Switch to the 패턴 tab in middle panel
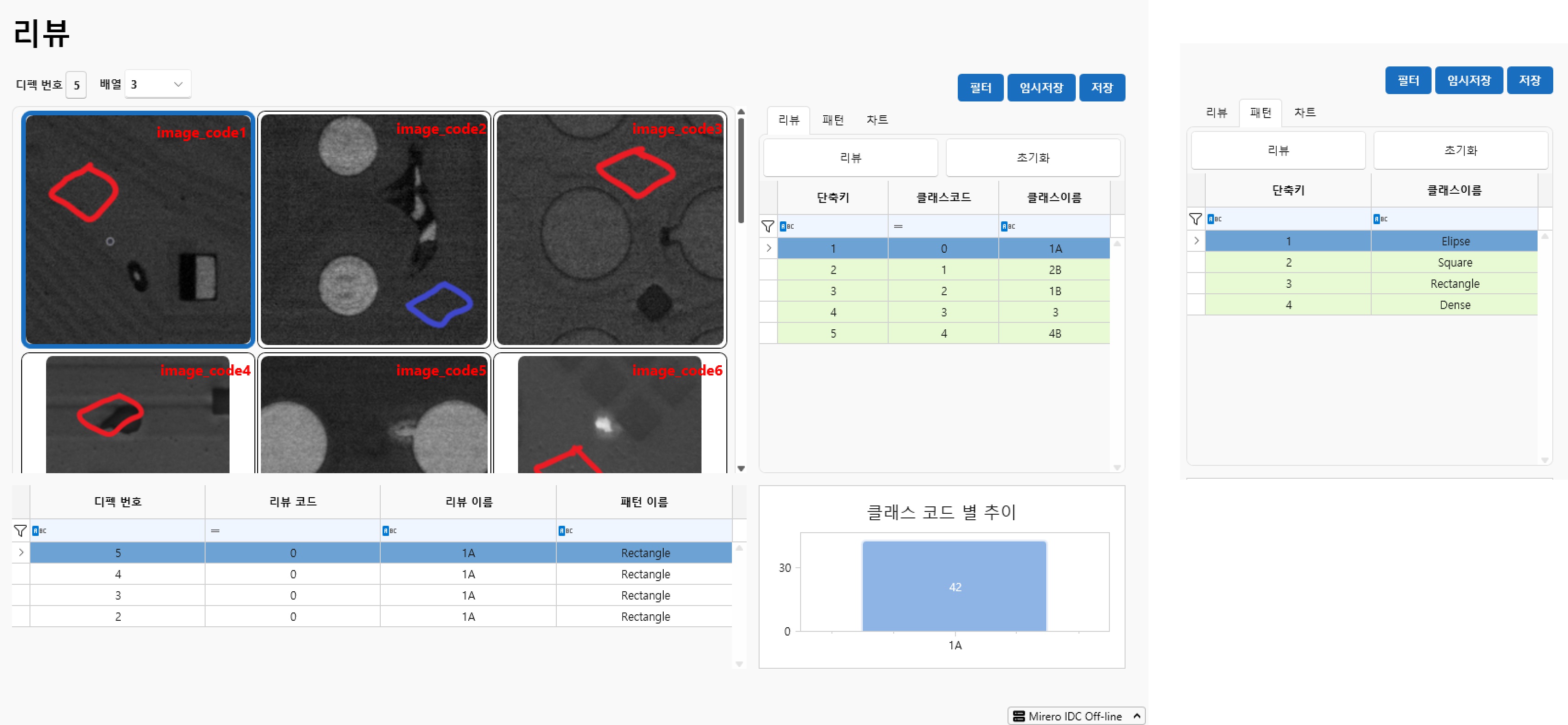This screenshot has width=1568, height=725. [833, 120]
